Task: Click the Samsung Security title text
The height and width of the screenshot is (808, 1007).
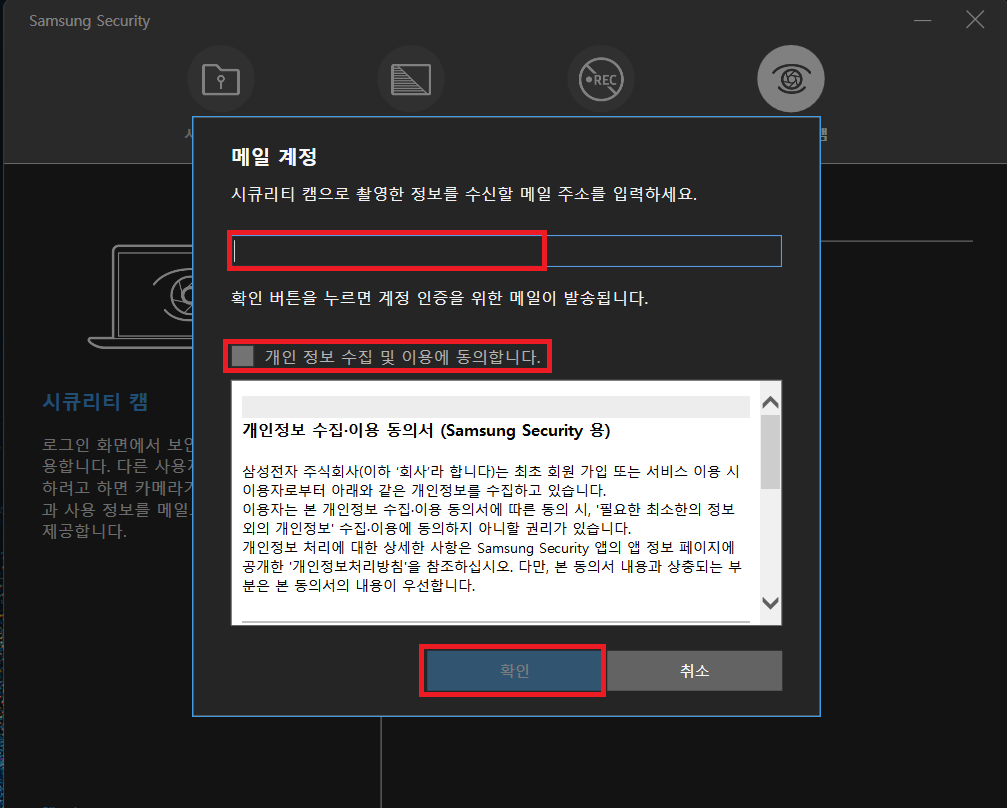Action: click(x=89, y=21)
